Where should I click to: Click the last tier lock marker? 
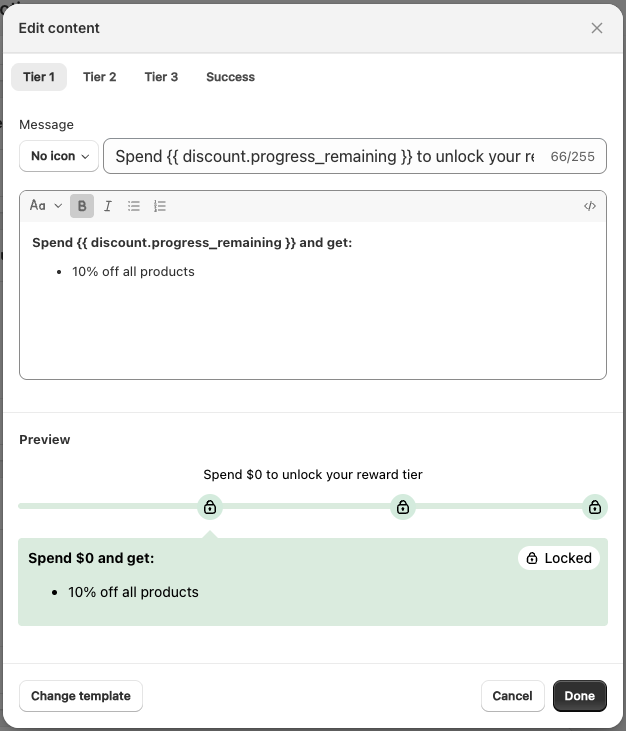coord(595,507)
